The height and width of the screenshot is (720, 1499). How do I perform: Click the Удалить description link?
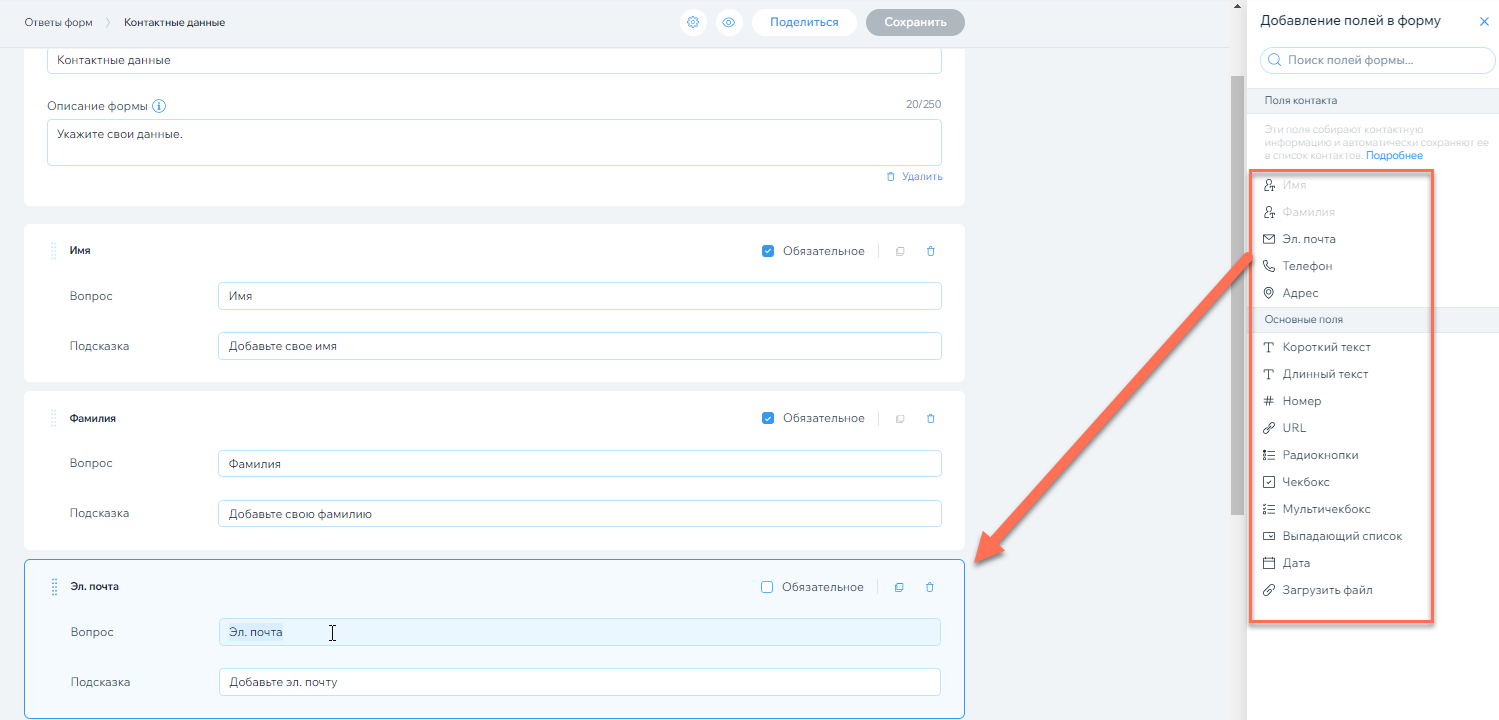(914, 177)
